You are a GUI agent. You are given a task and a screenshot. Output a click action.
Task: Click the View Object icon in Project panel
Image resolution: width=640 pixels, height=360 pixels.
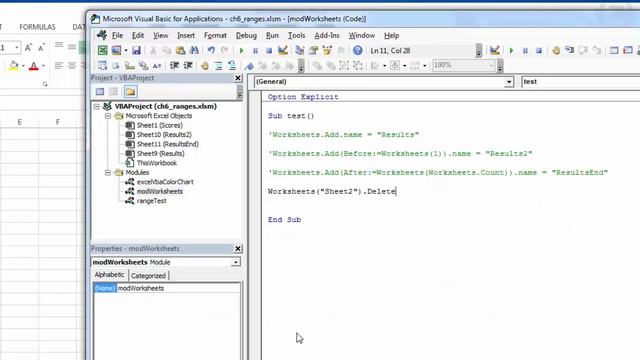(x=113, y=91)
